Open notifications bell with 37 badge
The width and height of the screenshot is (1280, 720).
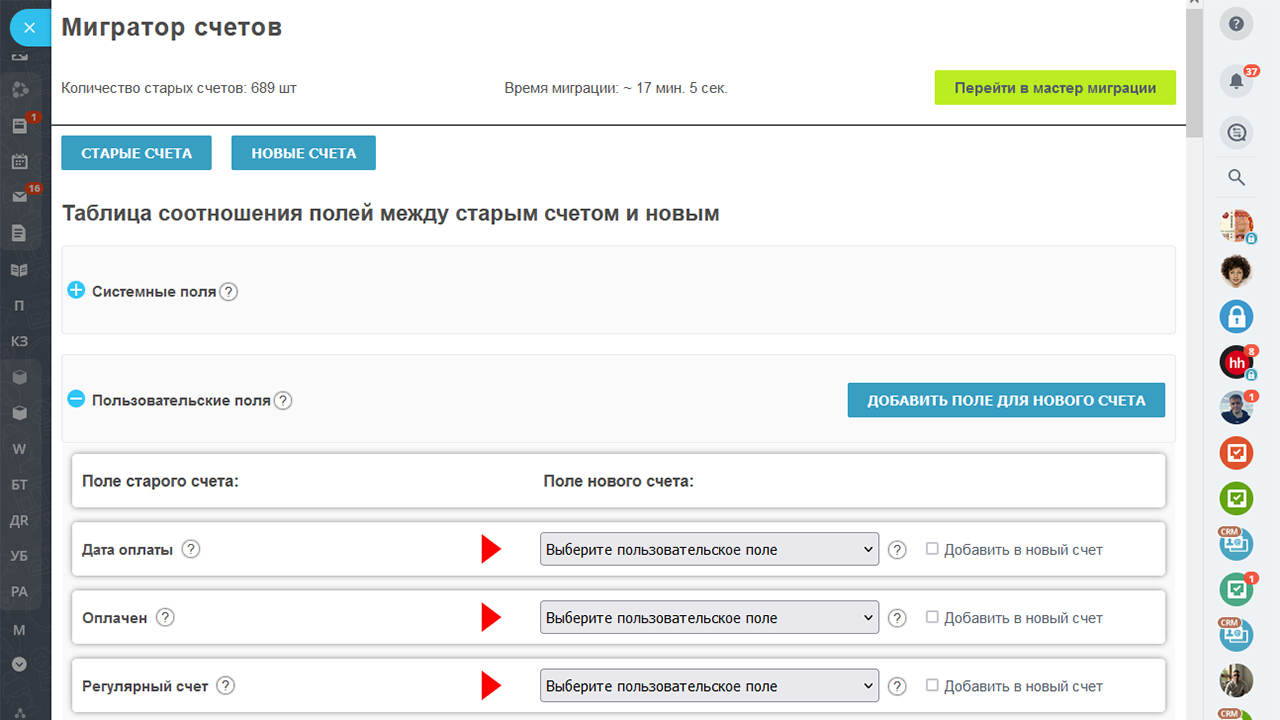1236,82
